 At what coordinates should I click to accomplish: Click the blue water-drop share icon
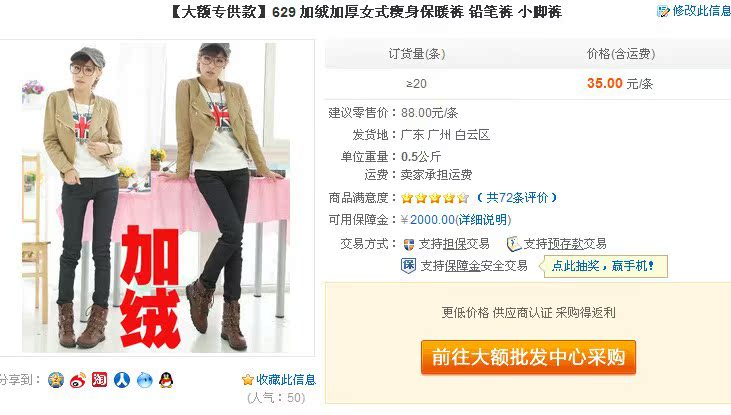[x=145, y=380]
